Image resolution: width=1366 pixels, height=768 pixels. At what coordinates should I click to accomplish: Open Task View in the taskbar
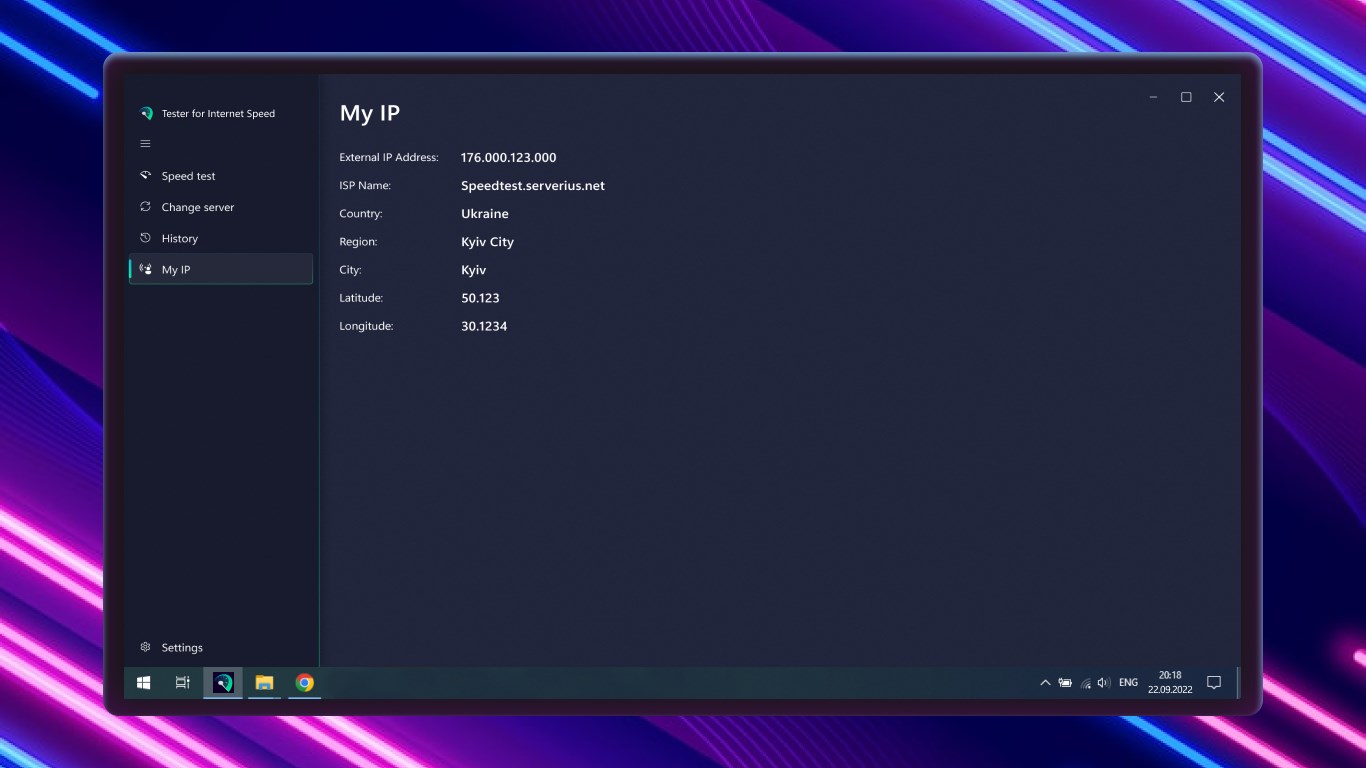(x=182, y=683)
